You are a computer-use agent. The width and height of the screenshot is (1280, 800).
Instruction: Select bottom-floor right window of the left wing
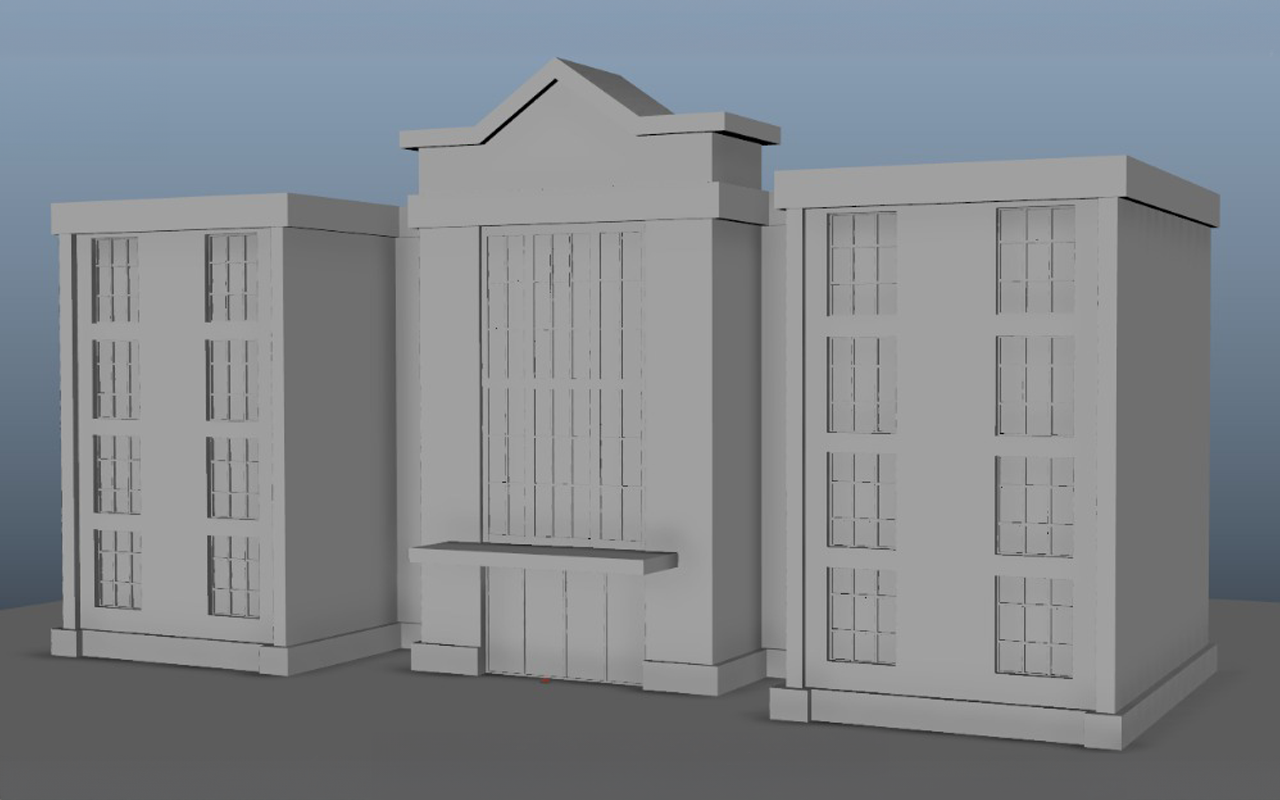(234, 576)
